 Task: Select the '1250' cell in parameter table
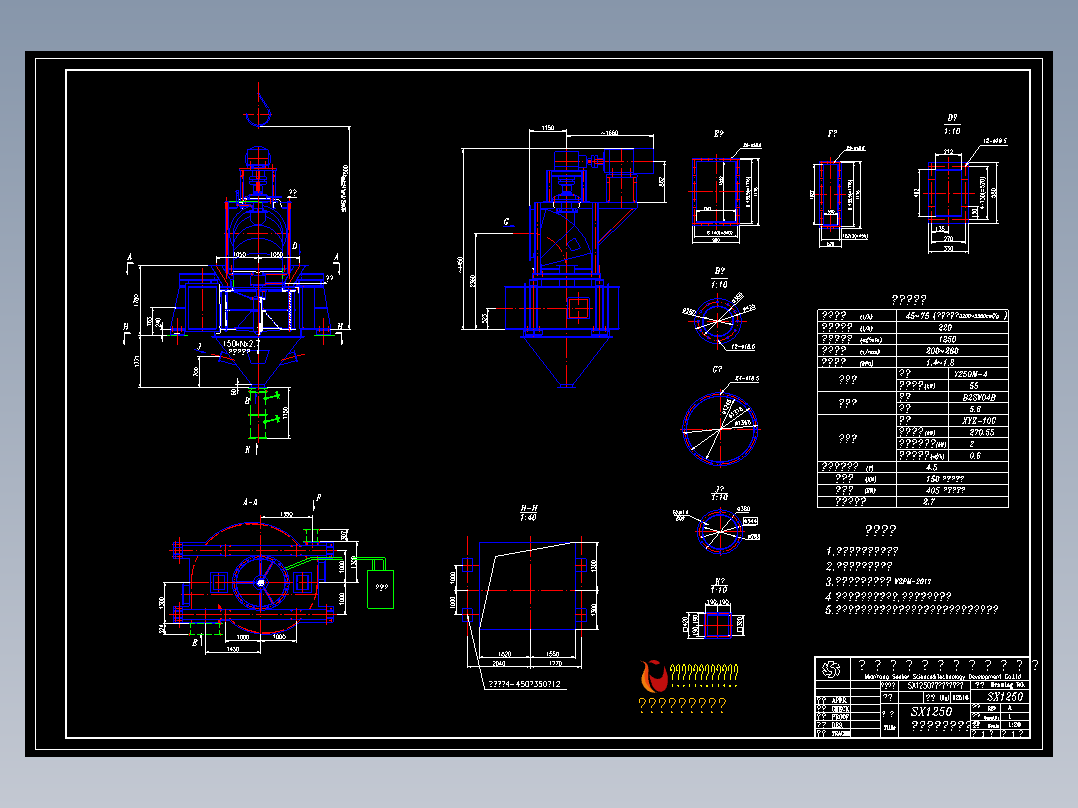952,339
